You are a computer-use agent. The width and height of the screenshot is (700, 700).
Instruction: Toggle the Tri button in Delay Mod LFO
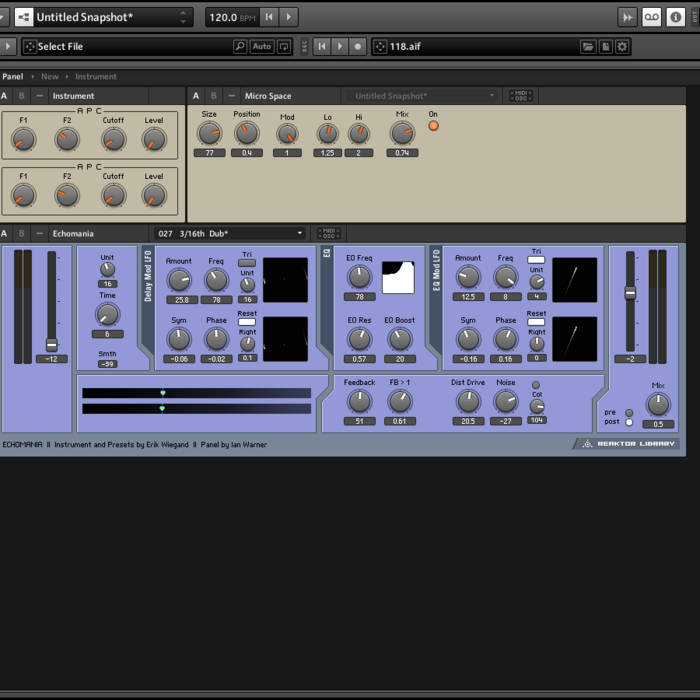point(247,262)
